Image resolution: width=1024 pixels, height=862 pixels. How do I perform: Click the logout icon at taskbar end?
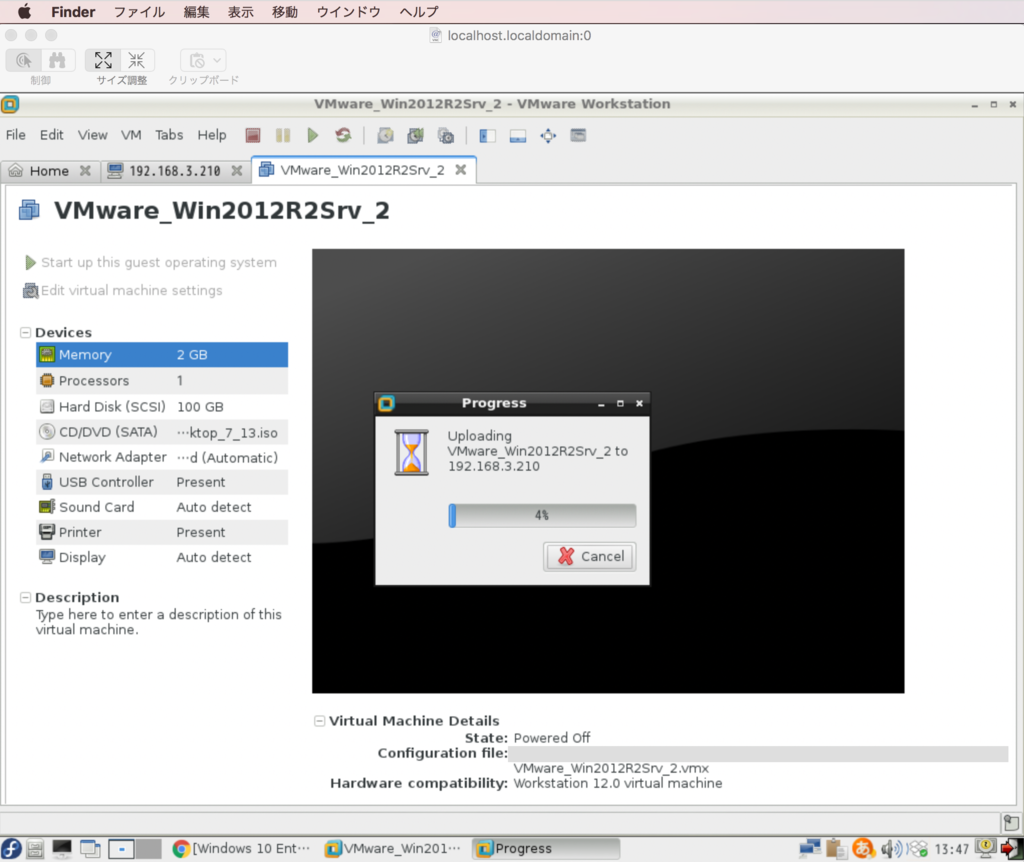(1012, 848)
